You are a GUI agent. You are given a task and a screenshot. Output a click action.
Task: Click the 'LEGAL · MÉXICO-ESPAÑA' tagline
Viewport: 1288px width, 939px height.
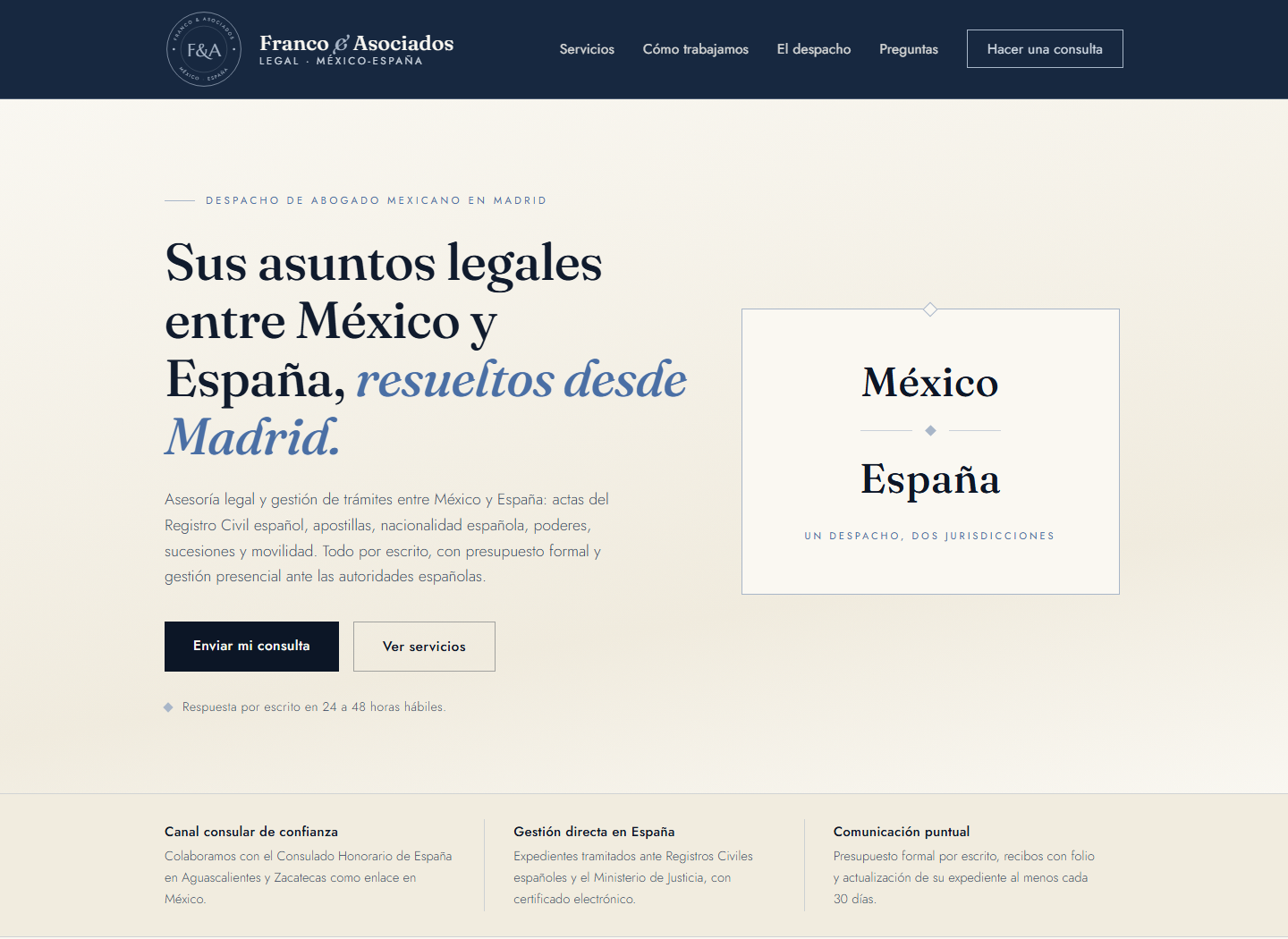pyautogui.click(x=341, y=61)
